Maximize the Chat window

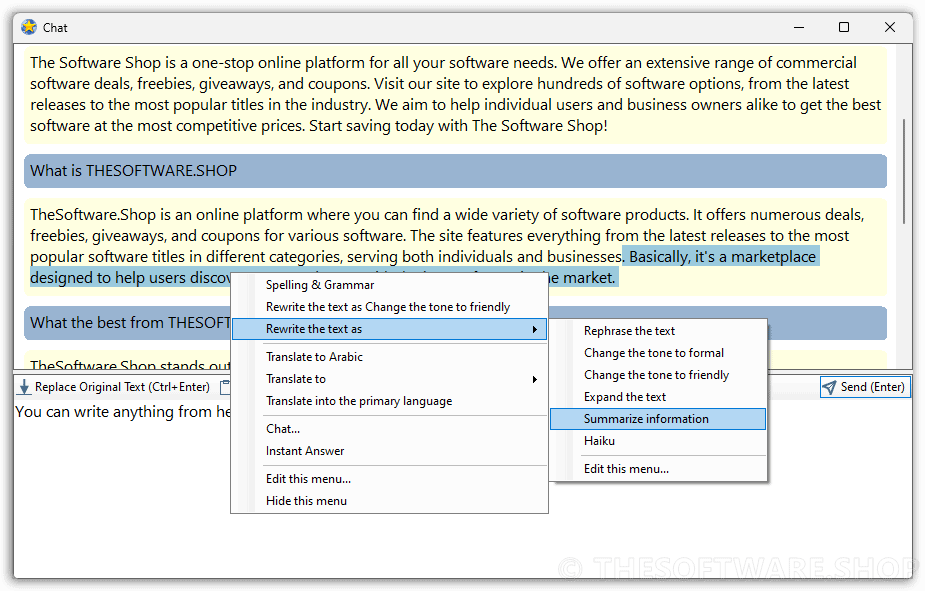tap(844, 27)
